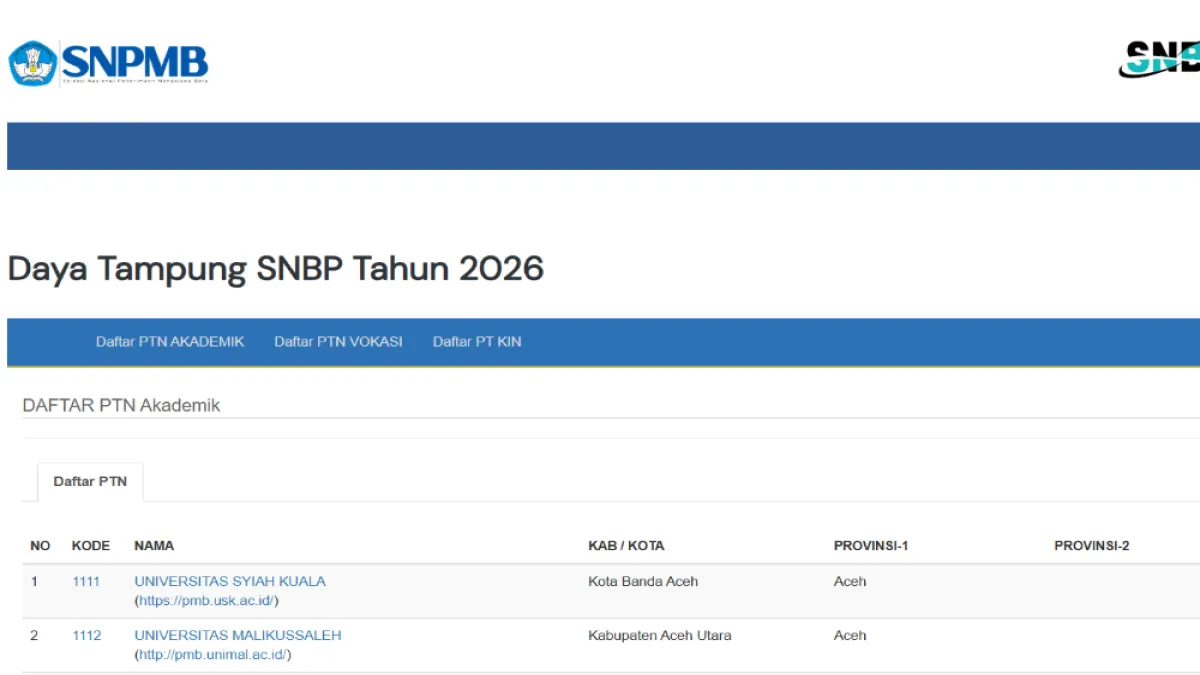Click the KAB / KOTA column header

pyautogui.click(x=626, y=546)
